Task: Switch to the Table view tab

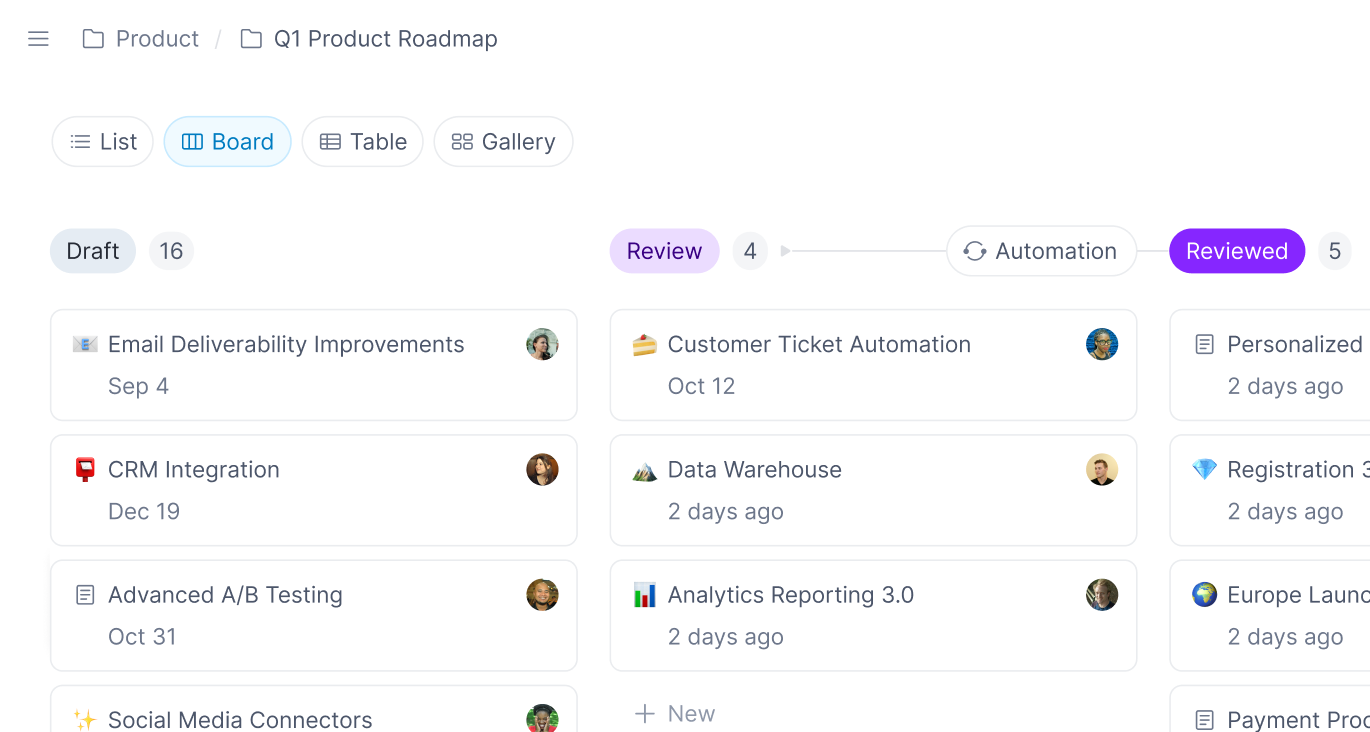Action: [363, 142]
